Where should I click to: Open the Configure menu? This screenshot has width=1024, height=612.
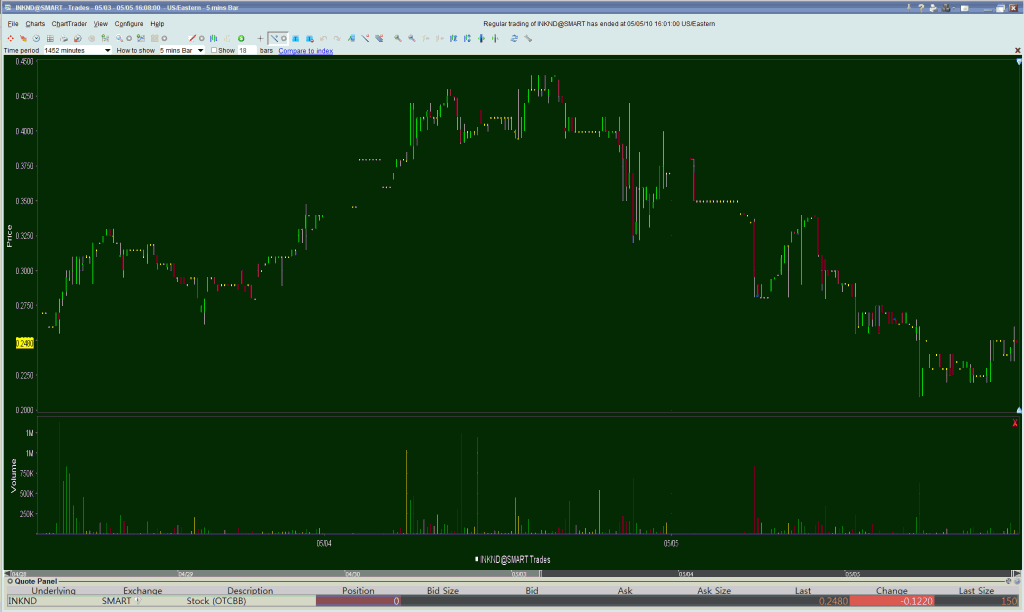click(x=128, y=23)
